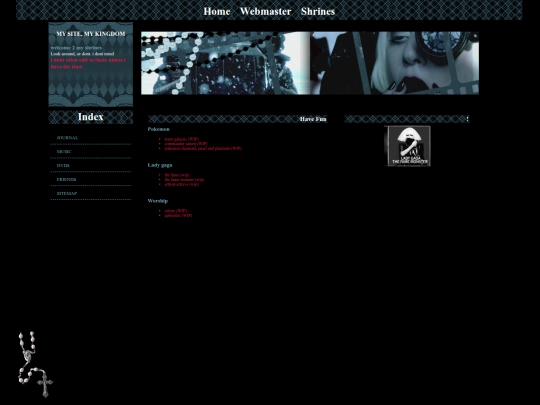540x405 pixels.
Task: Click the Index sidebar heading
Action: (91, 117)
